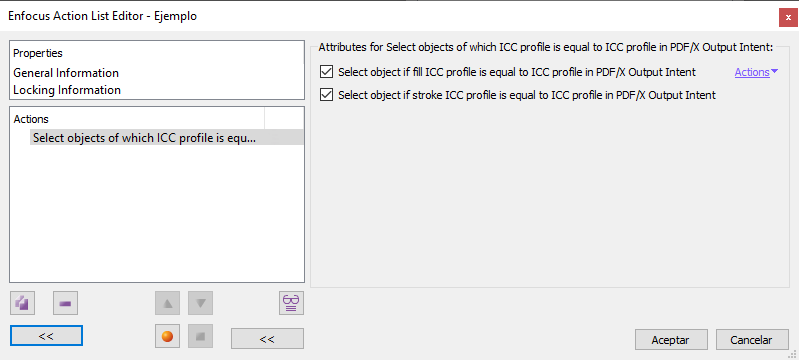The width and height of the screenshot is (799, 360).
Task: Select Locking Information in Properties list
Action: coord(67,90)
